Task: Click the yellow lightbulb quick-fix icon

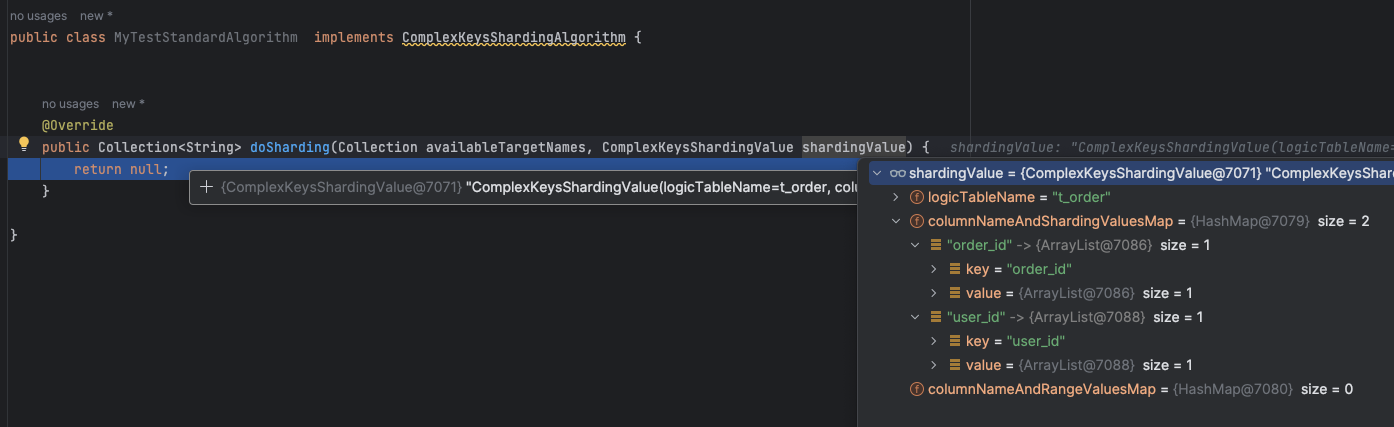Action: (x=25, y=145)
